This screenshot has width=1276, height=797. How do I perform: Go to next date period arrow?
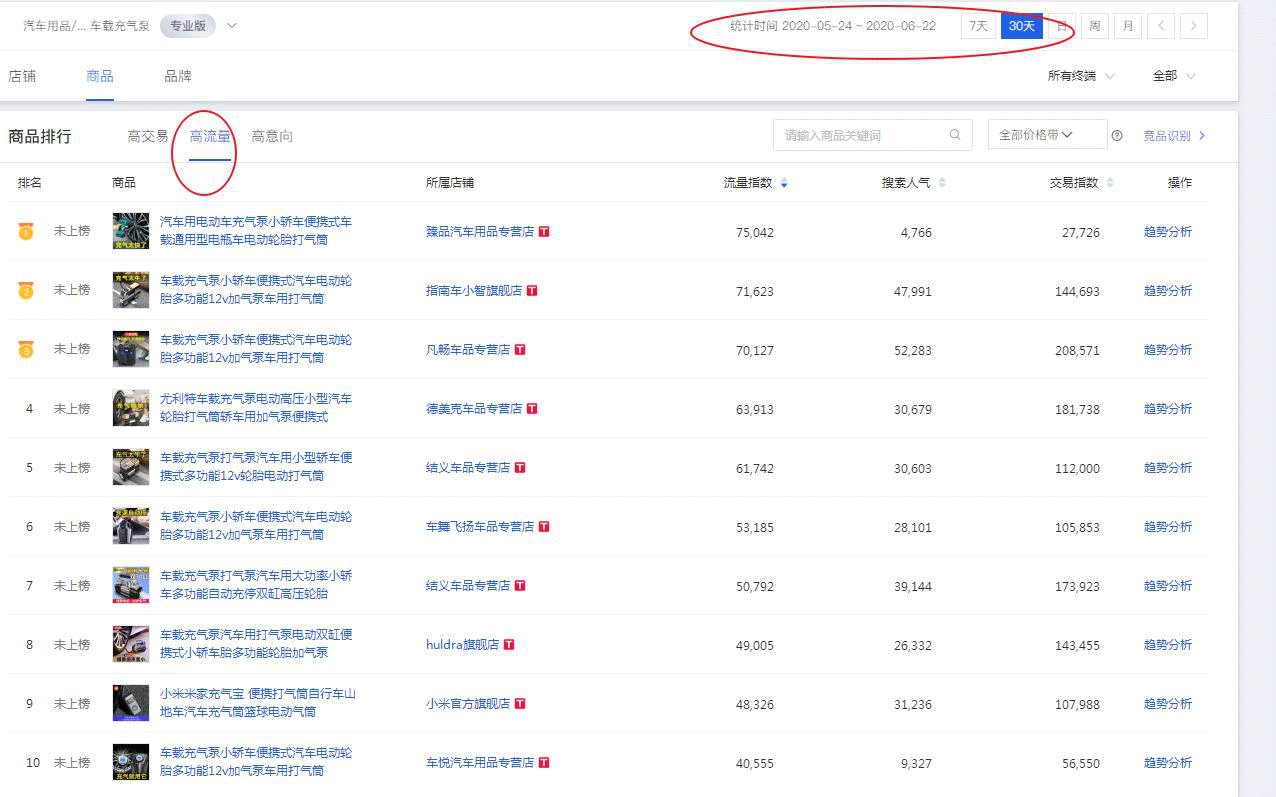(1193, 26)
